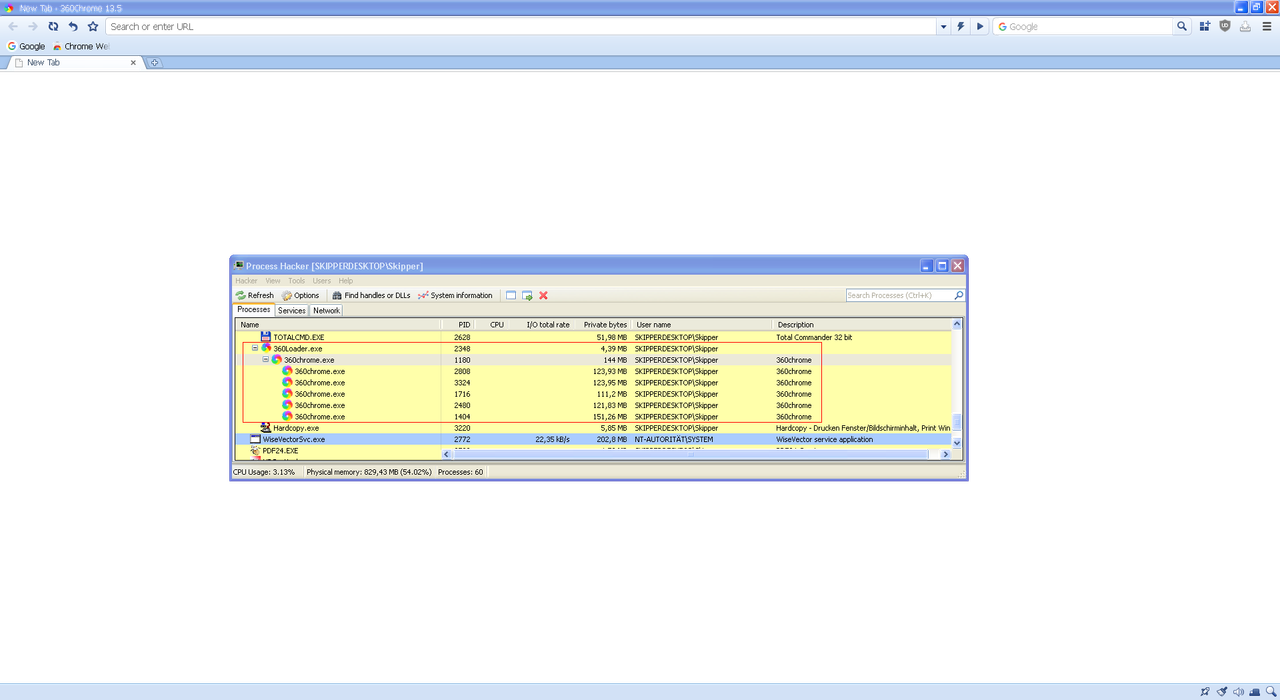The width and height of the screenshot is (1280, 700).
Task: Open the Tools menu in Process Hacker
Action: click(x=297, y=281)
